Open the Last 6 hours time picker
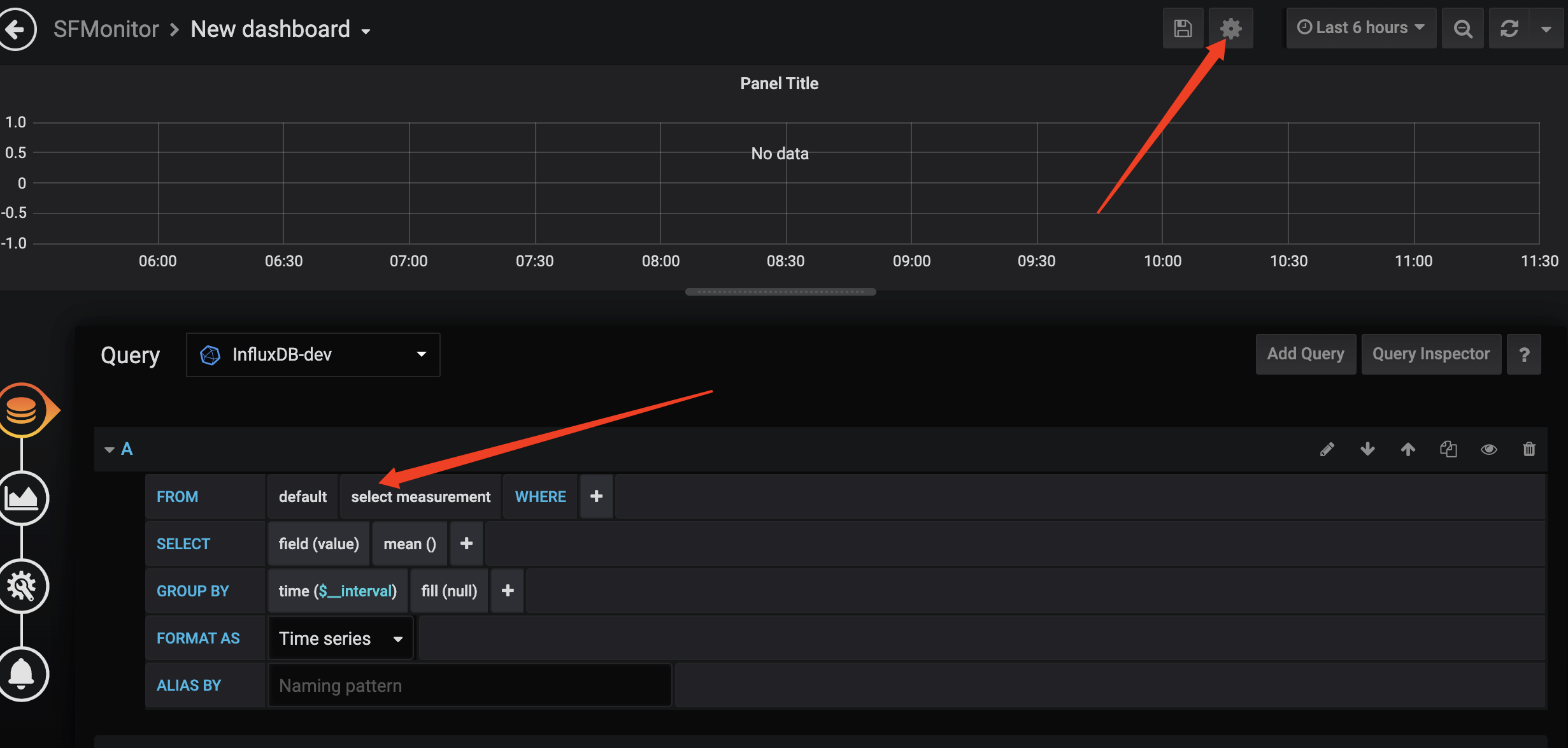The height and width of the screenshot is (748, 1568). (1361, 28)
